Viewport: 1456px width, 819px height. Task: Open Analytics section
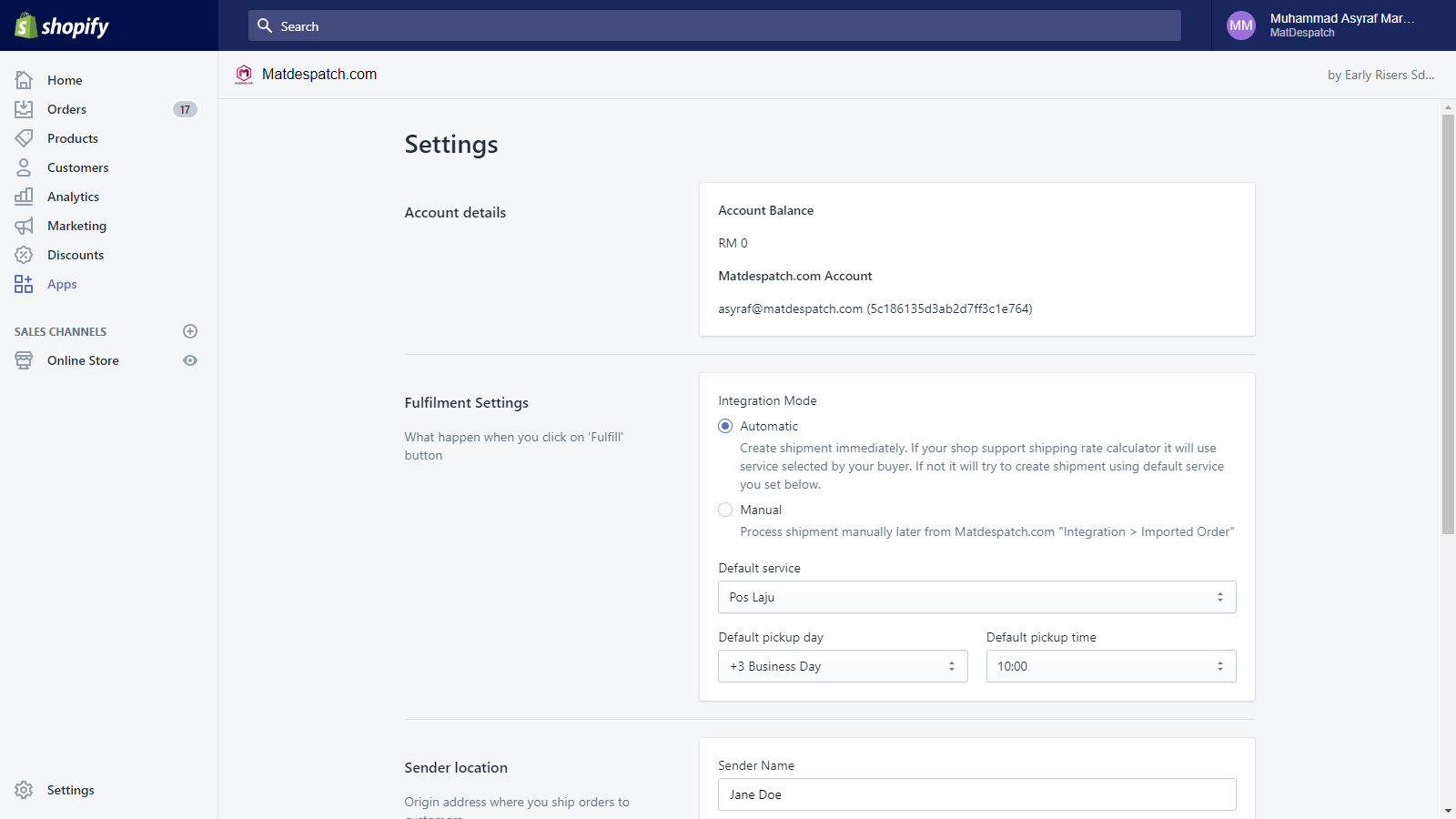click(73, 197)
